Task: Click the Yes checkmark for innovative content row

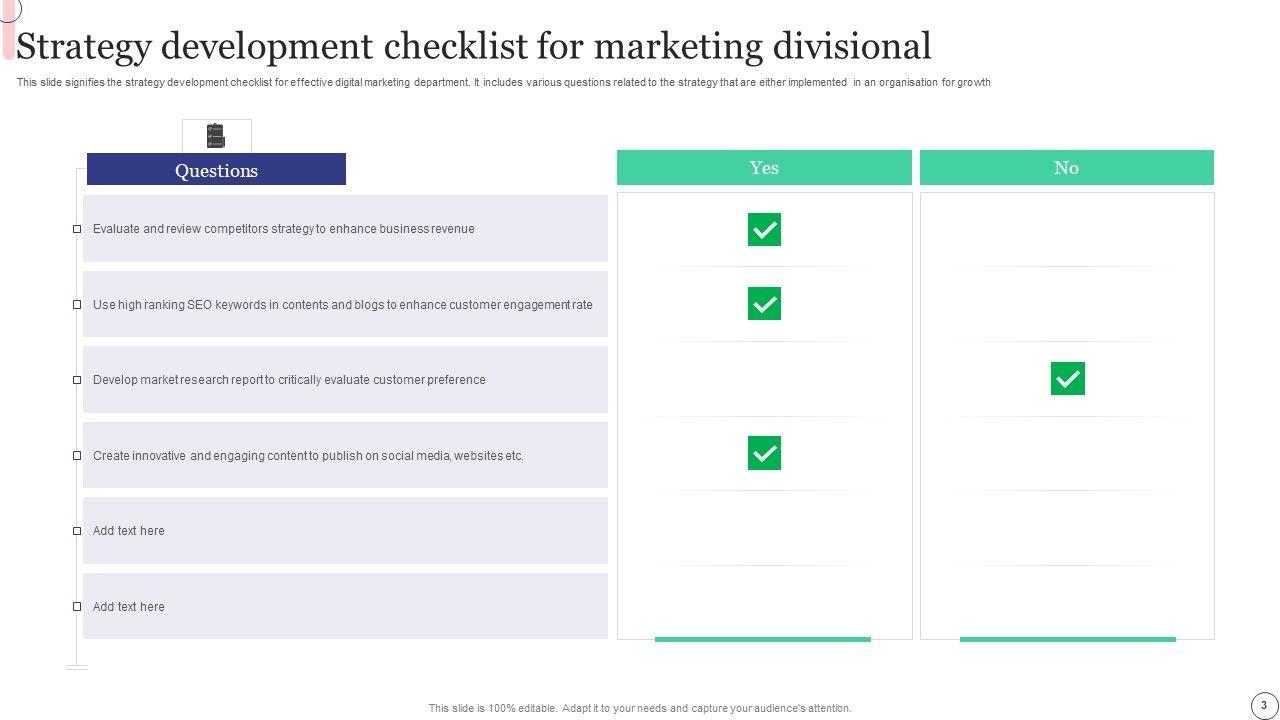Action: (764, 453)
